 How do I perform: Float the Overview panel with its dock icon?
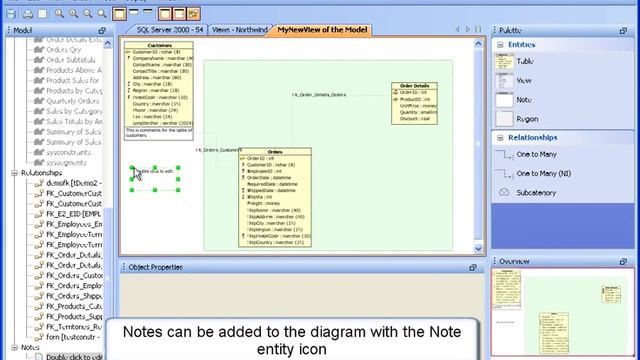click(x=623, y=262)
